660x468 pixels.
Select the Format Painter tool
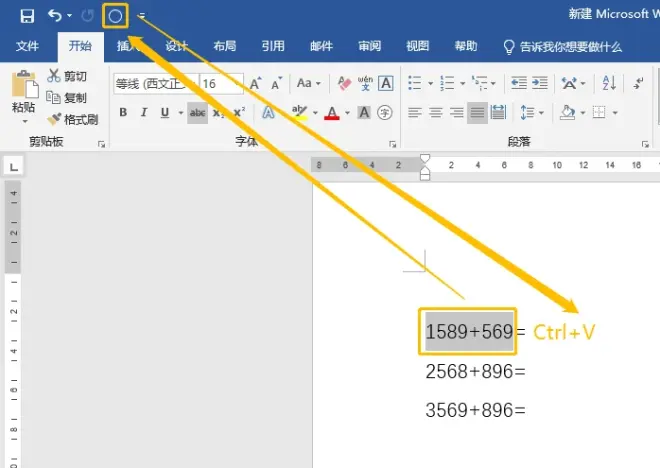72,119
